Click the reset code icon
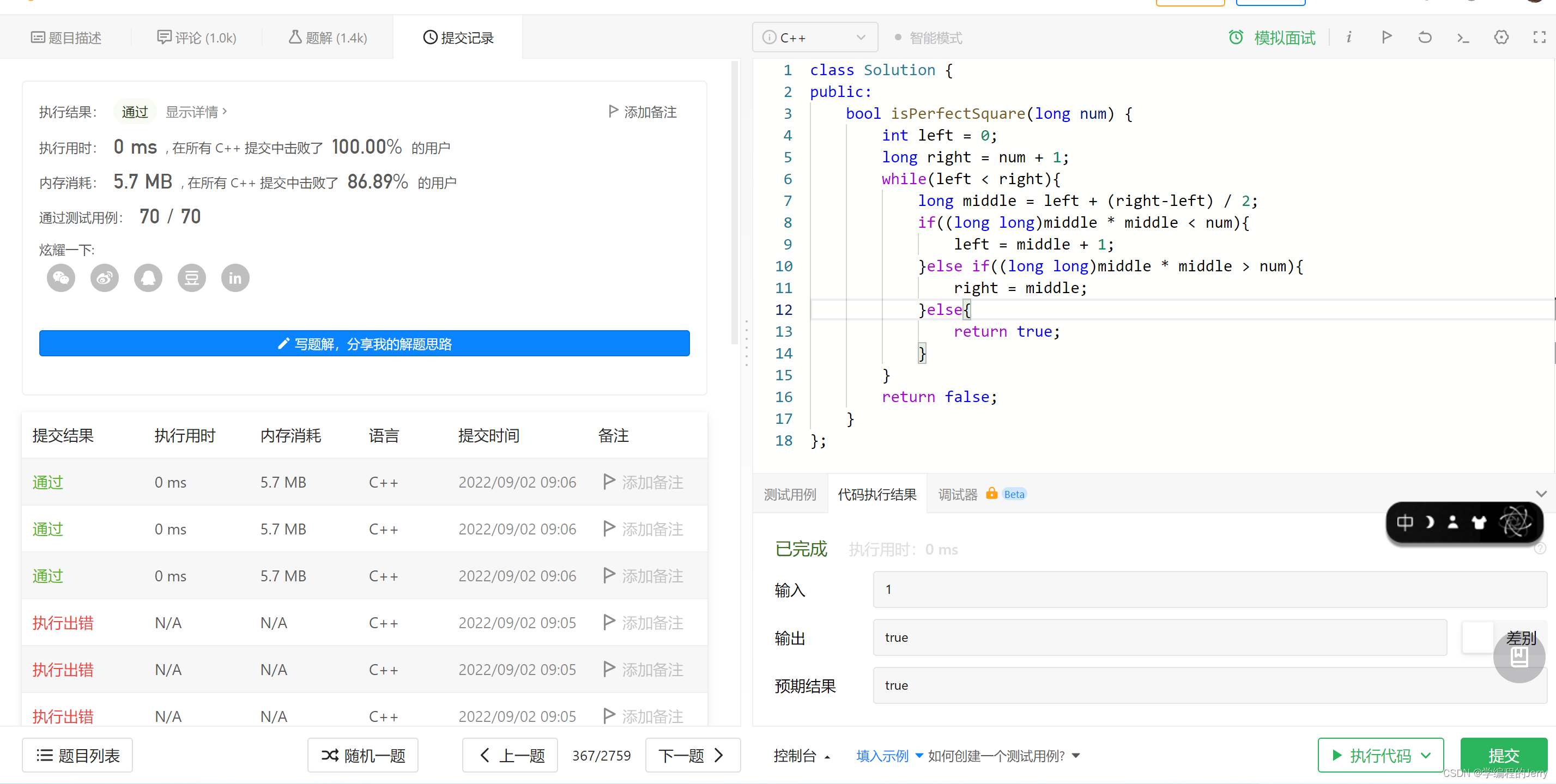The height and width of the screenshot is (784, 1556). (x=1424, y=38)
